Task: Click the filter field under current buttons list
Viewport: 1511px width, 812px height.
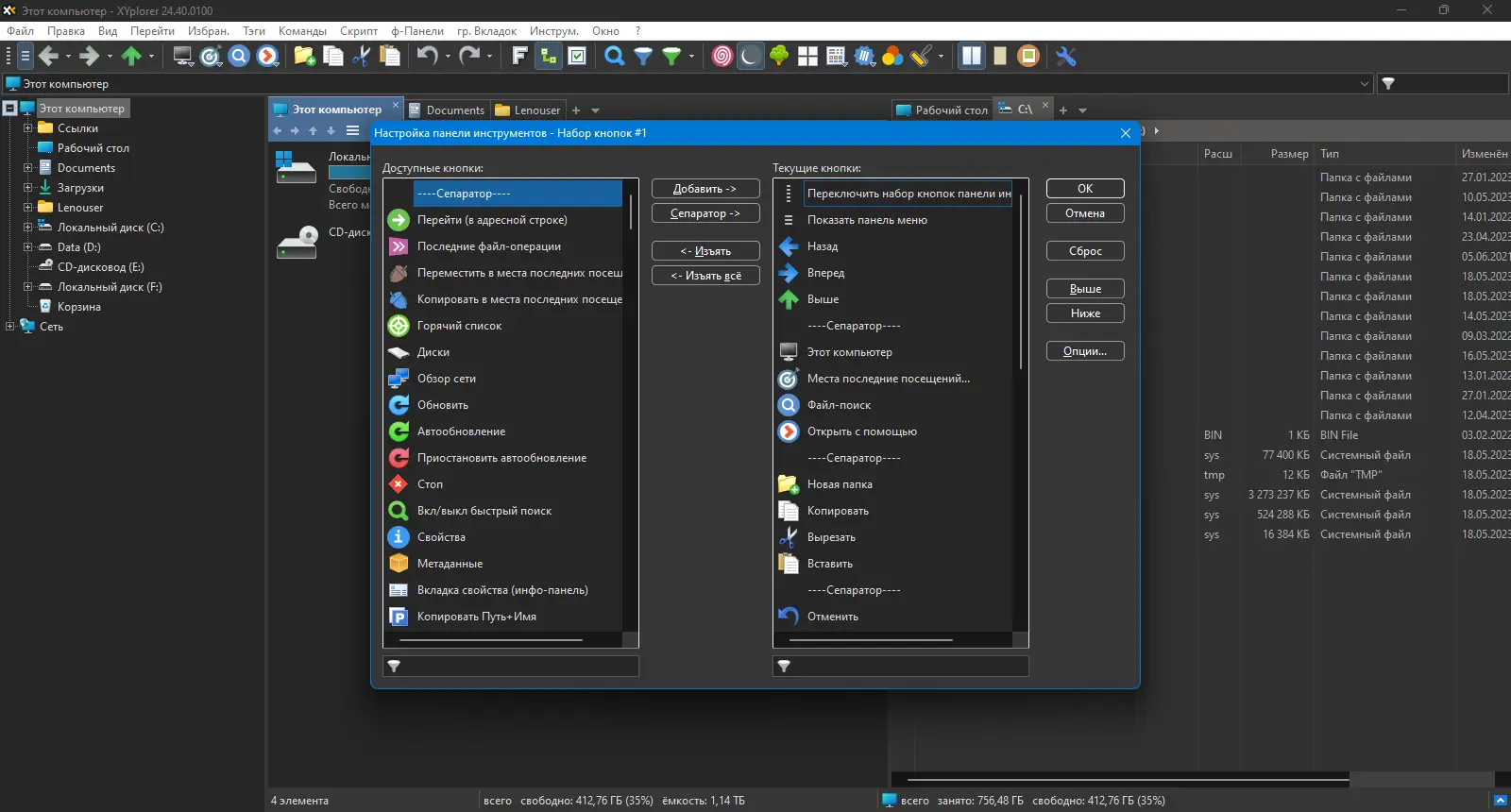Action: coord(901,667)
